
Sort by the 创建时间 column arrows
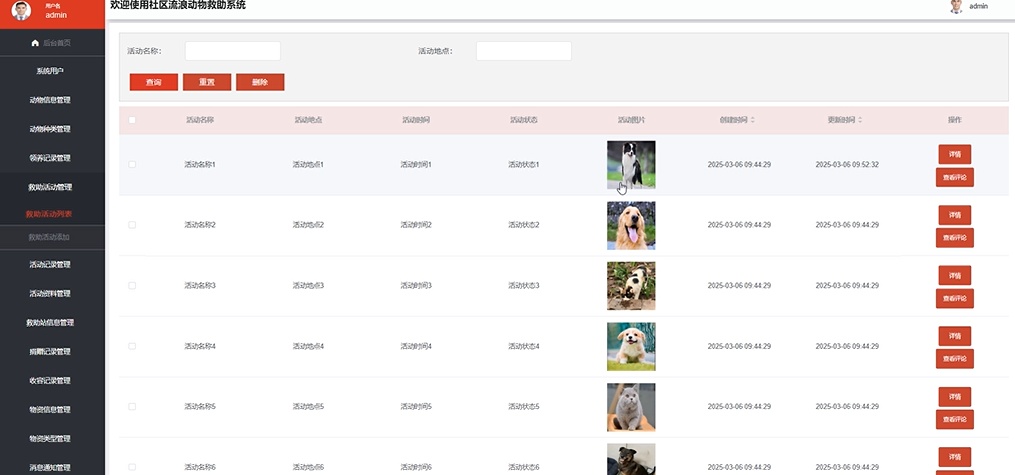tap(752, 120)
